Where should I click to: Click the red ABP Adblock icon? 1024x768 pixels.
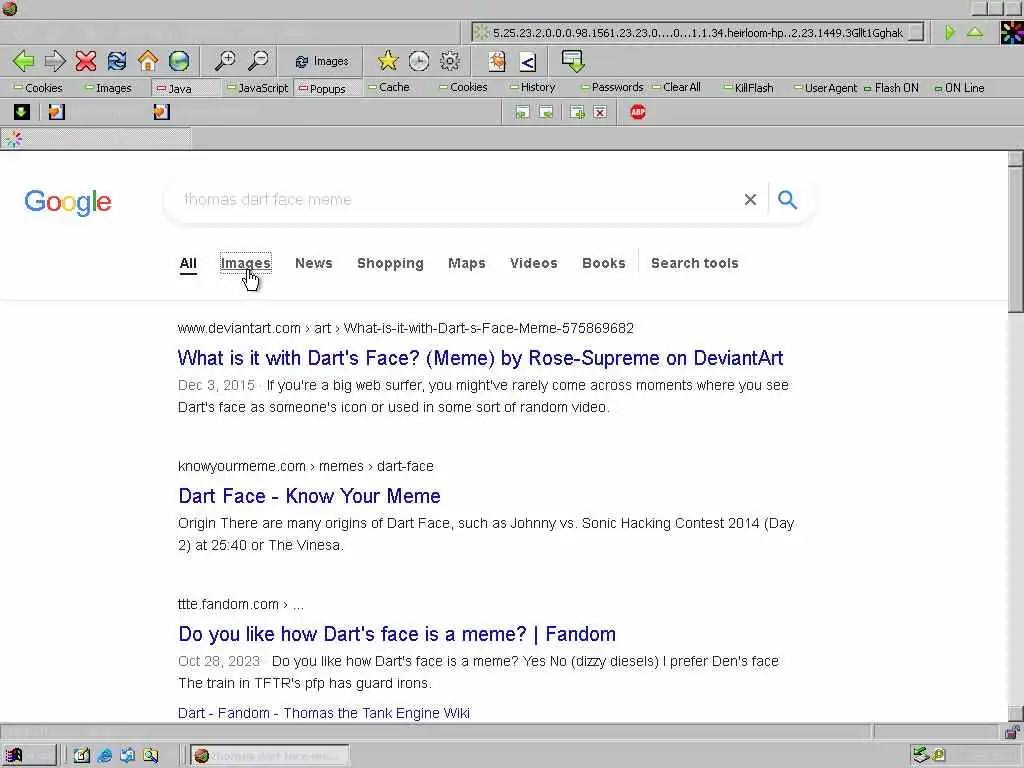pos(638,112)
